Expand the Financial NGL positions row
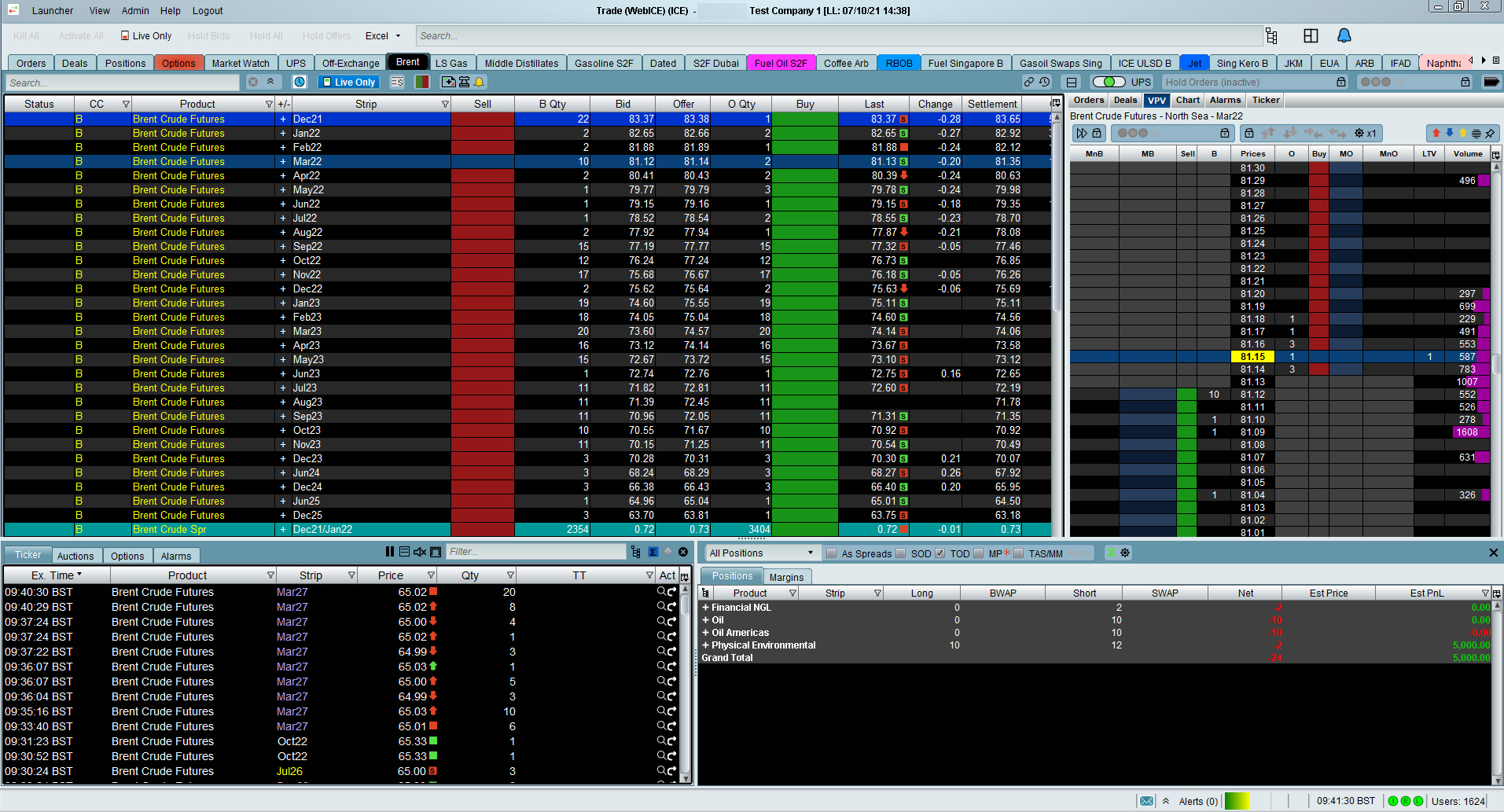 coord(705,608)
